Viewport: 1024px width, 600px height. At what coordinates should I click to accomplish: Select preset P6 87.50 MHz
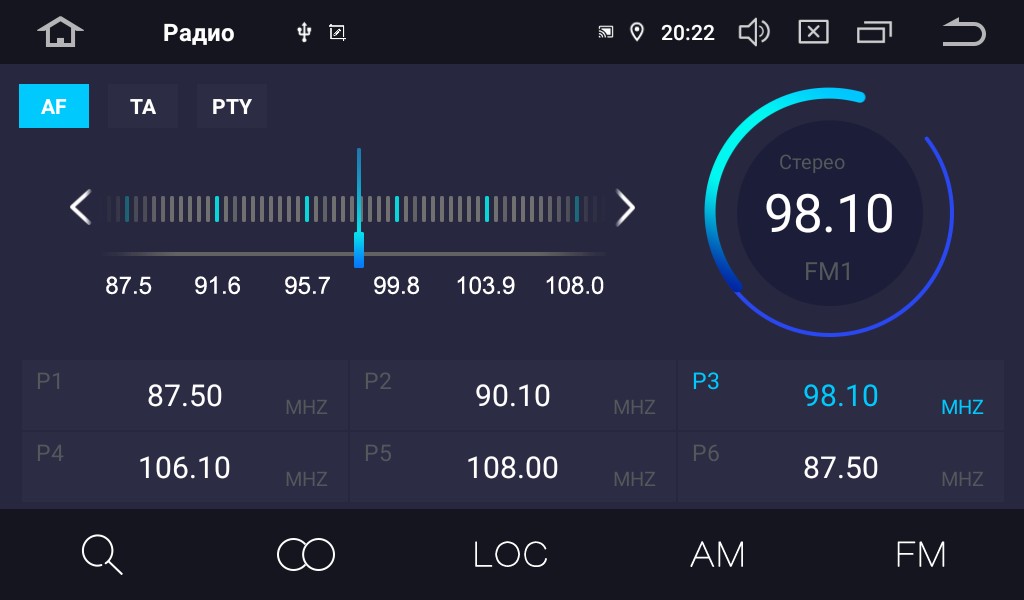tap(840, 467)
